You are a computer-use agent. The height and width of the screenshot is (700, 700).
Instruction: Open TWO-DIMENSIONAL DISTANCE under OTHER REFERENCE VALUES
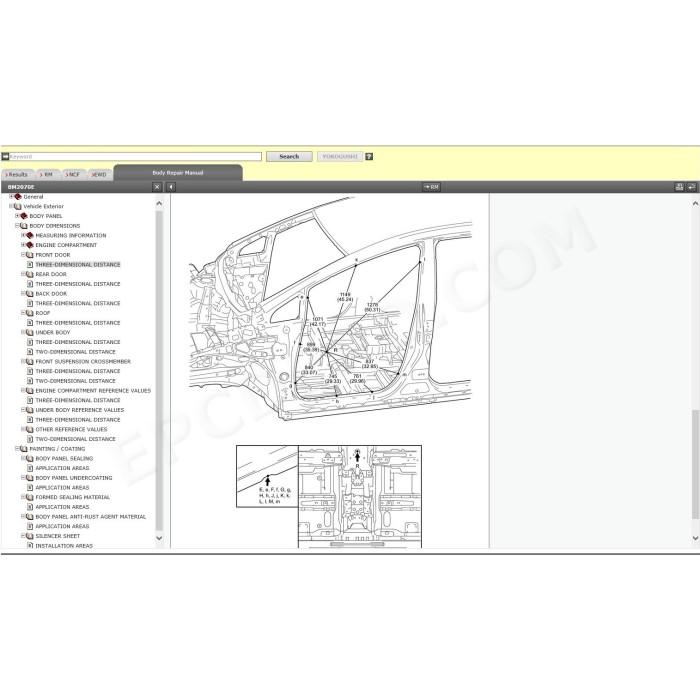click(x=75, y=439)
